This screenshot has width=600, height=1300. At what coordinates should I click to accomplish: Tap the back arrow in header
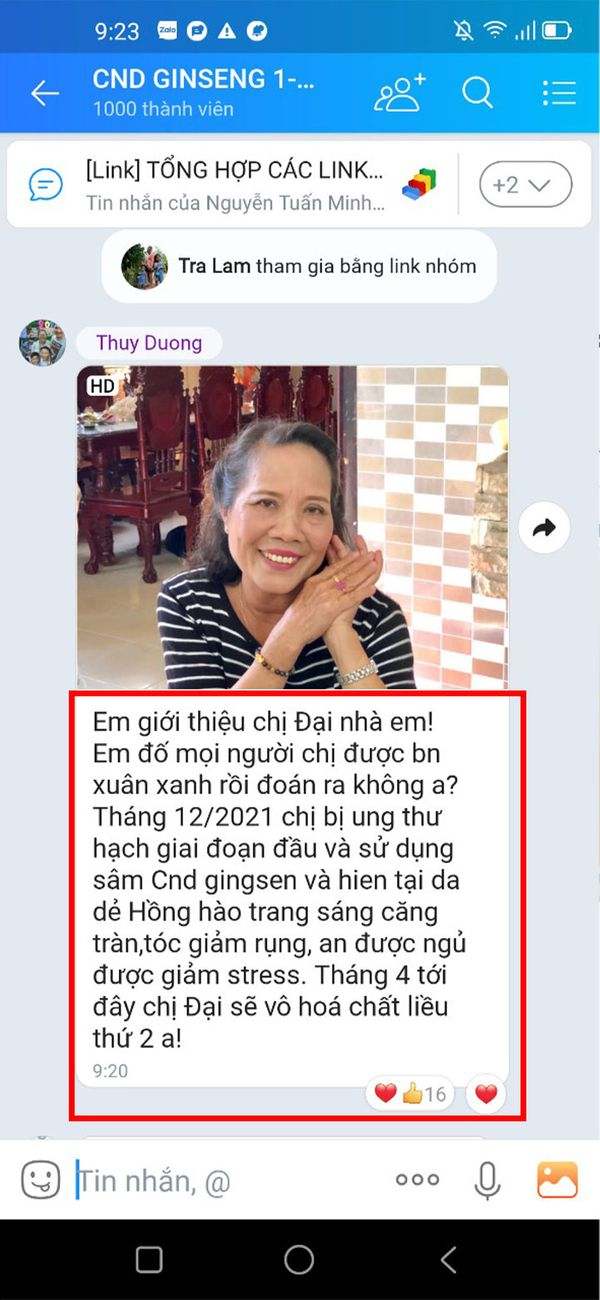tap(45, 93)
